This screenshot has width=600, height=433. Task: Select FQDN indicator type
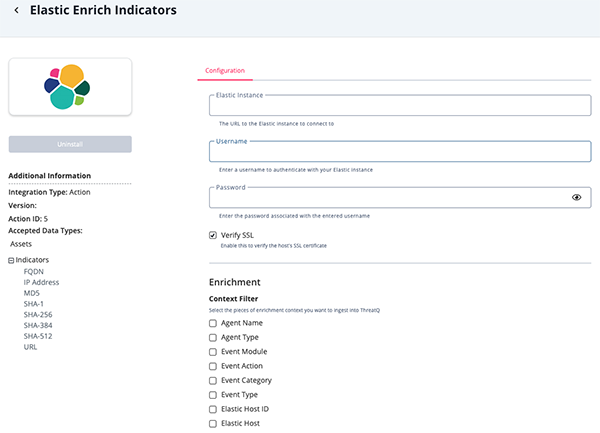coord(34,272)
